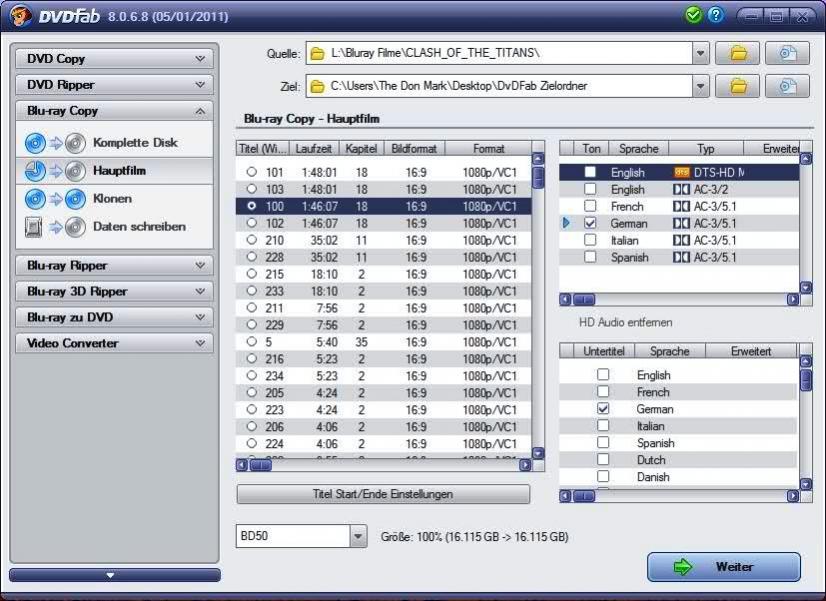Viewport: 826px width, 601px height.
Task: Click the HD Audio entfernen button
Action: pyautogui.click(x=625, y=322)
